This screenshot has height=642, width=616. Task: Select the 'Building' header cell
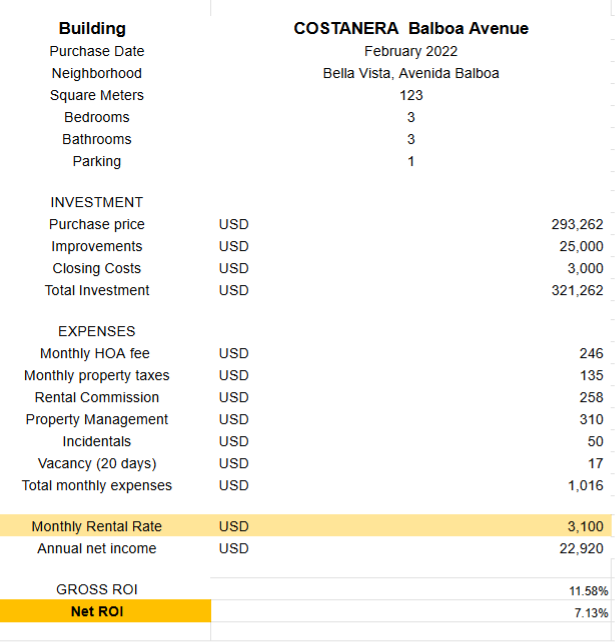pos(92,28)
